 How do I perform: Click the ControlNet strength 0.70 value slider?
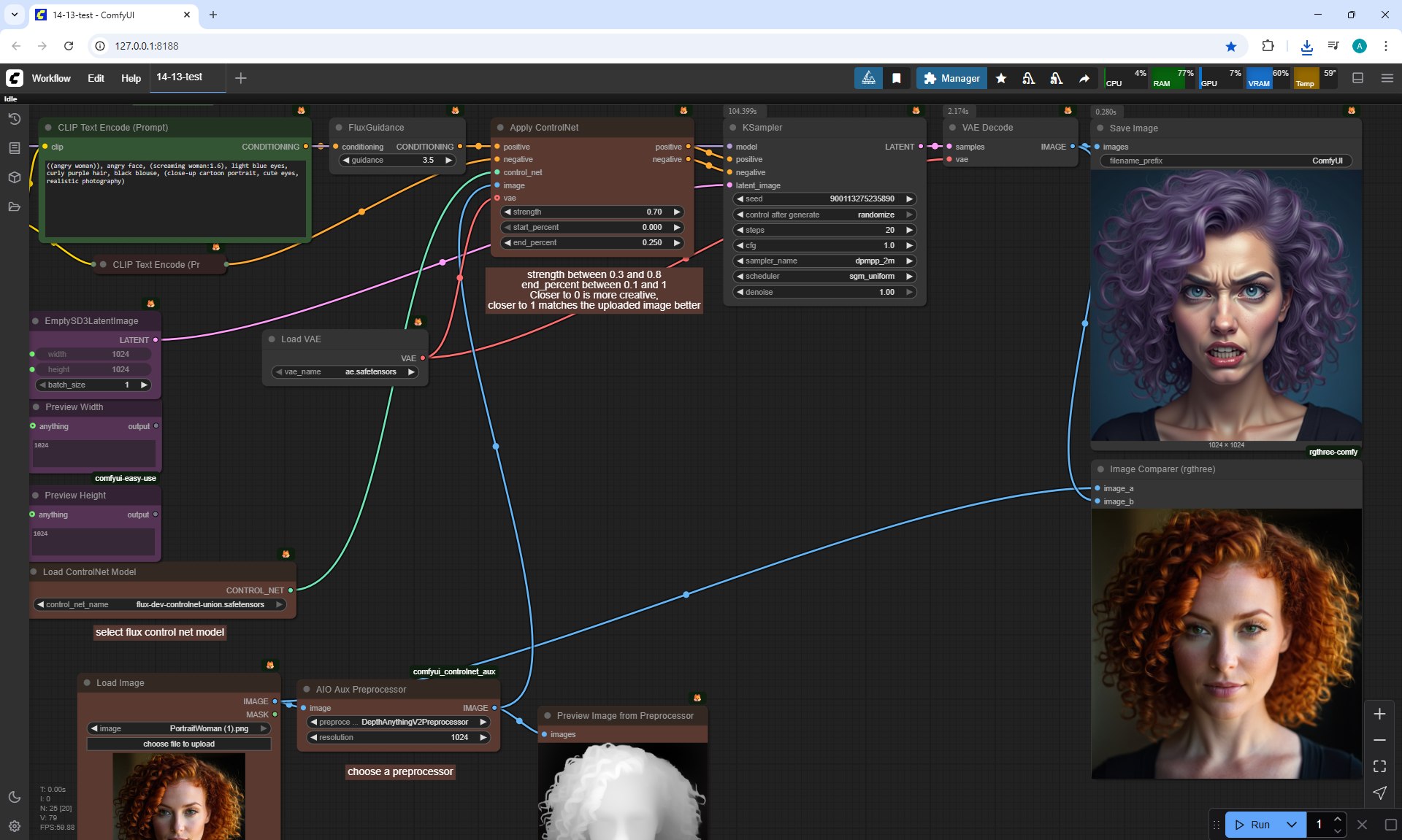(591, 212)
